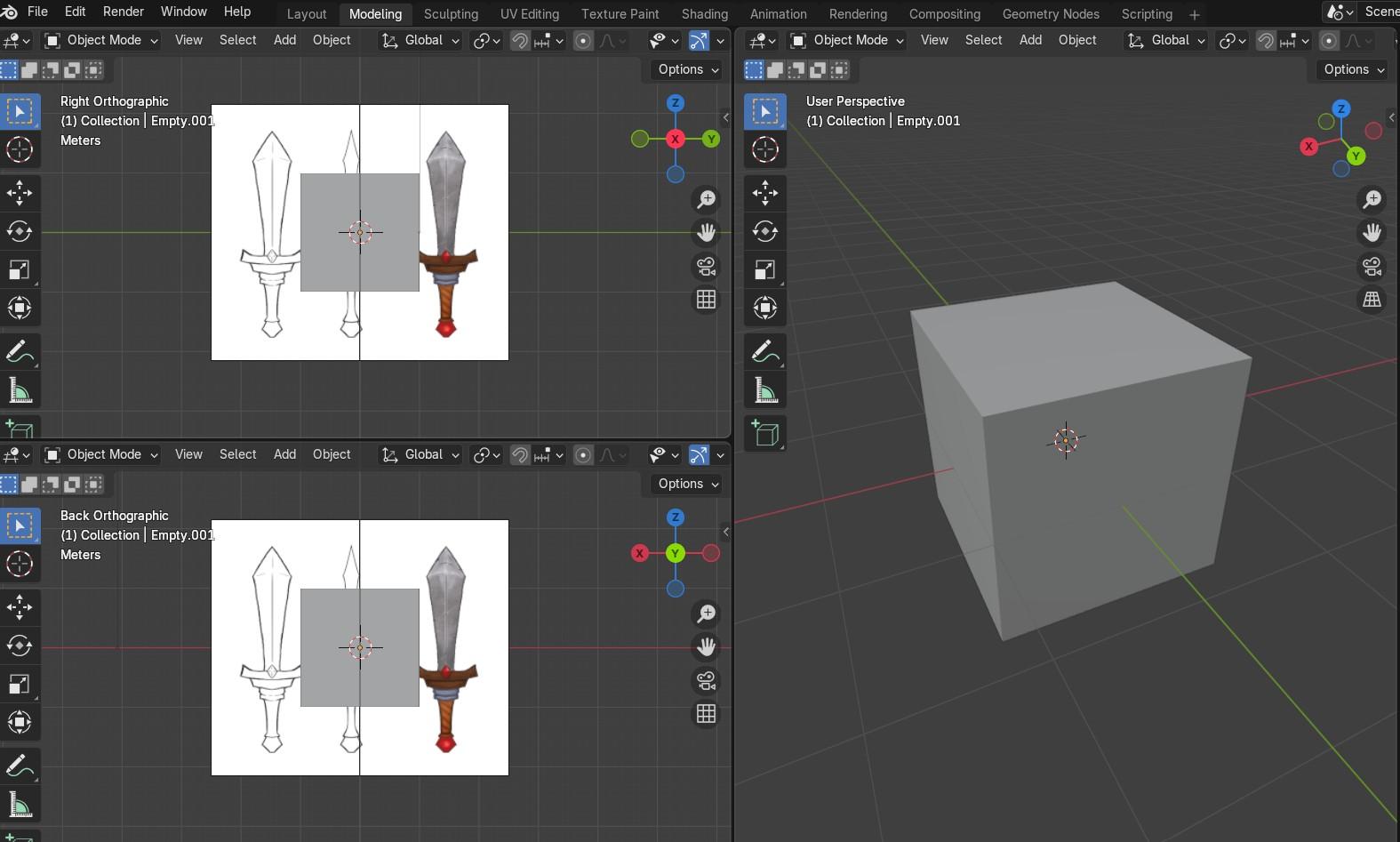Open Add menu in perspective viewport header
The width and height of the screenshot is (1400, 842).
click(1030, 40)
